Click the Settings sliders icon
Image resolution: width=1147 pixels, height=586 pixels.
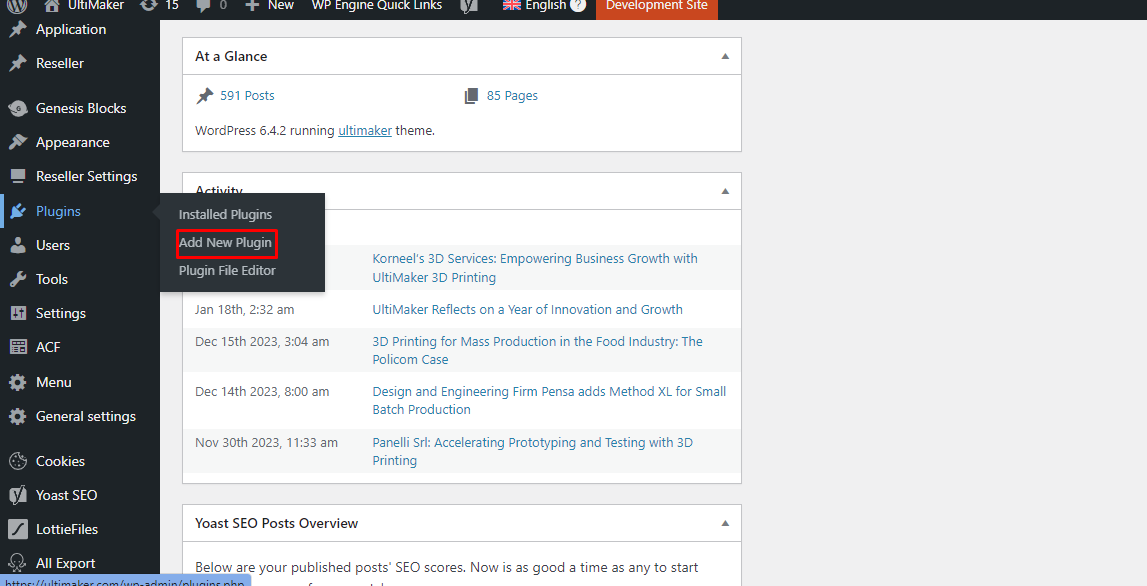[18, 313]
